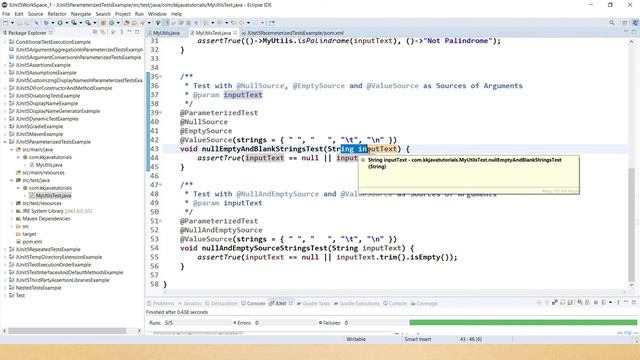Click the Debug bug toolbar icon
Image resolution: width=640 pixels, height=360 pixels.
46,23
